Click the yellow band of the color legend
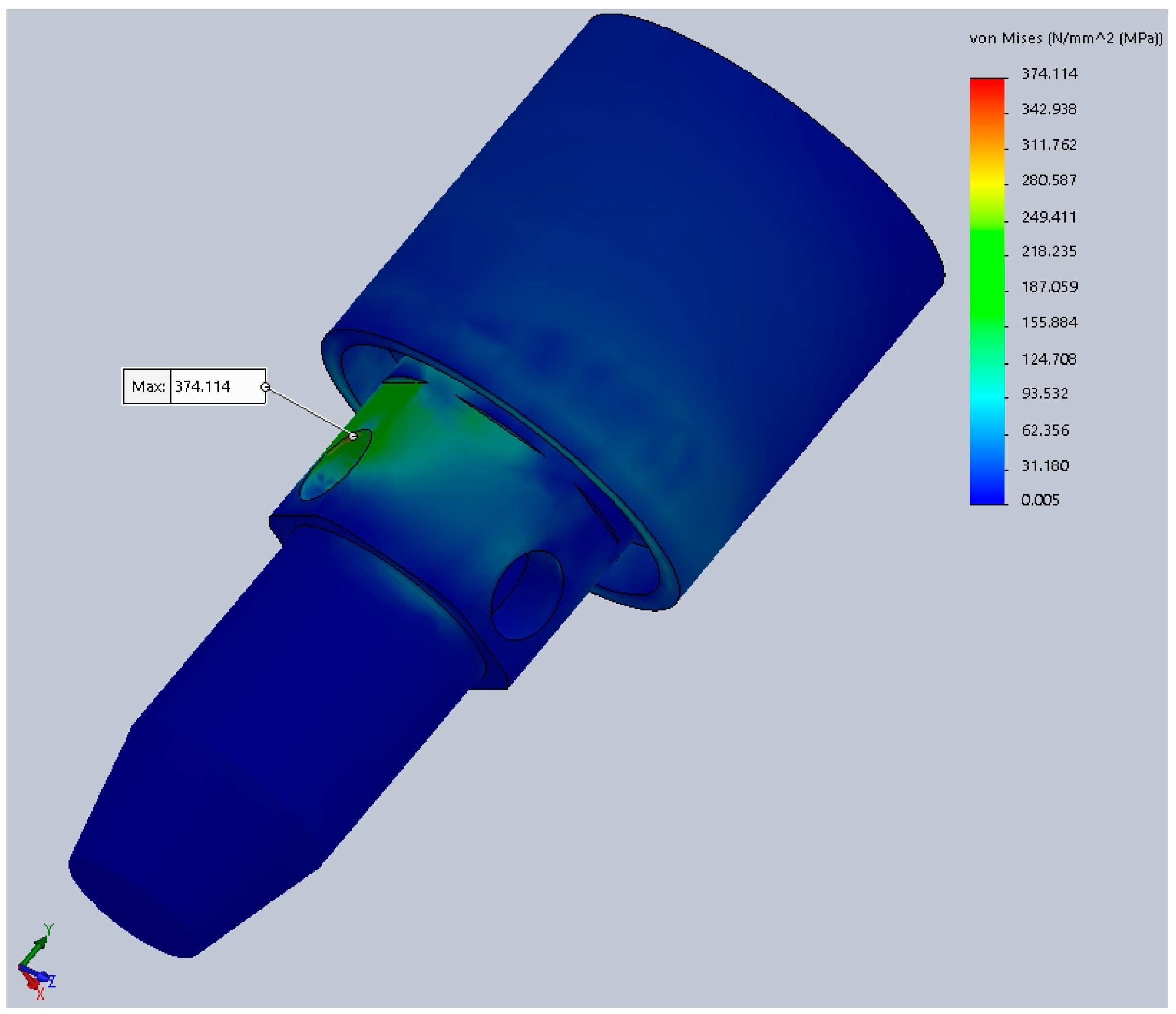Viewport: 1176px width, 1014px height. [x=986, y=183]
